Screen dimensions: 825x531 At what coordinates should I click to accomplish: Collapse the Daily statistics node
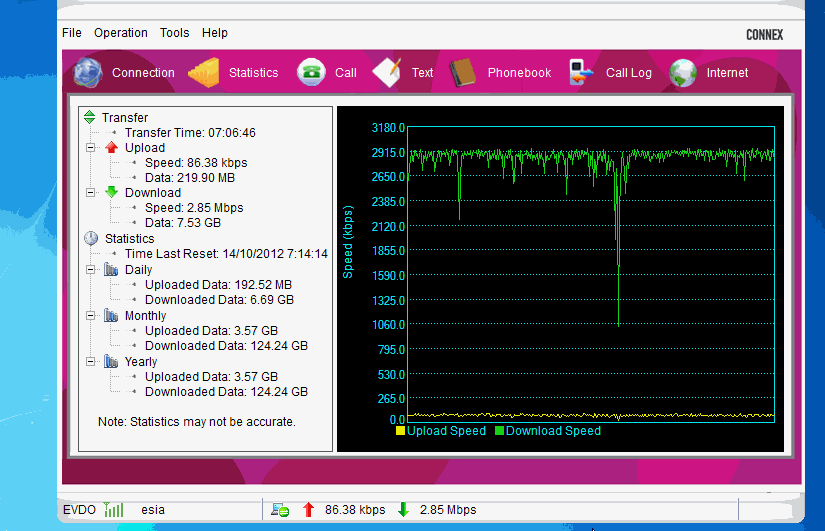coord(90,269)
